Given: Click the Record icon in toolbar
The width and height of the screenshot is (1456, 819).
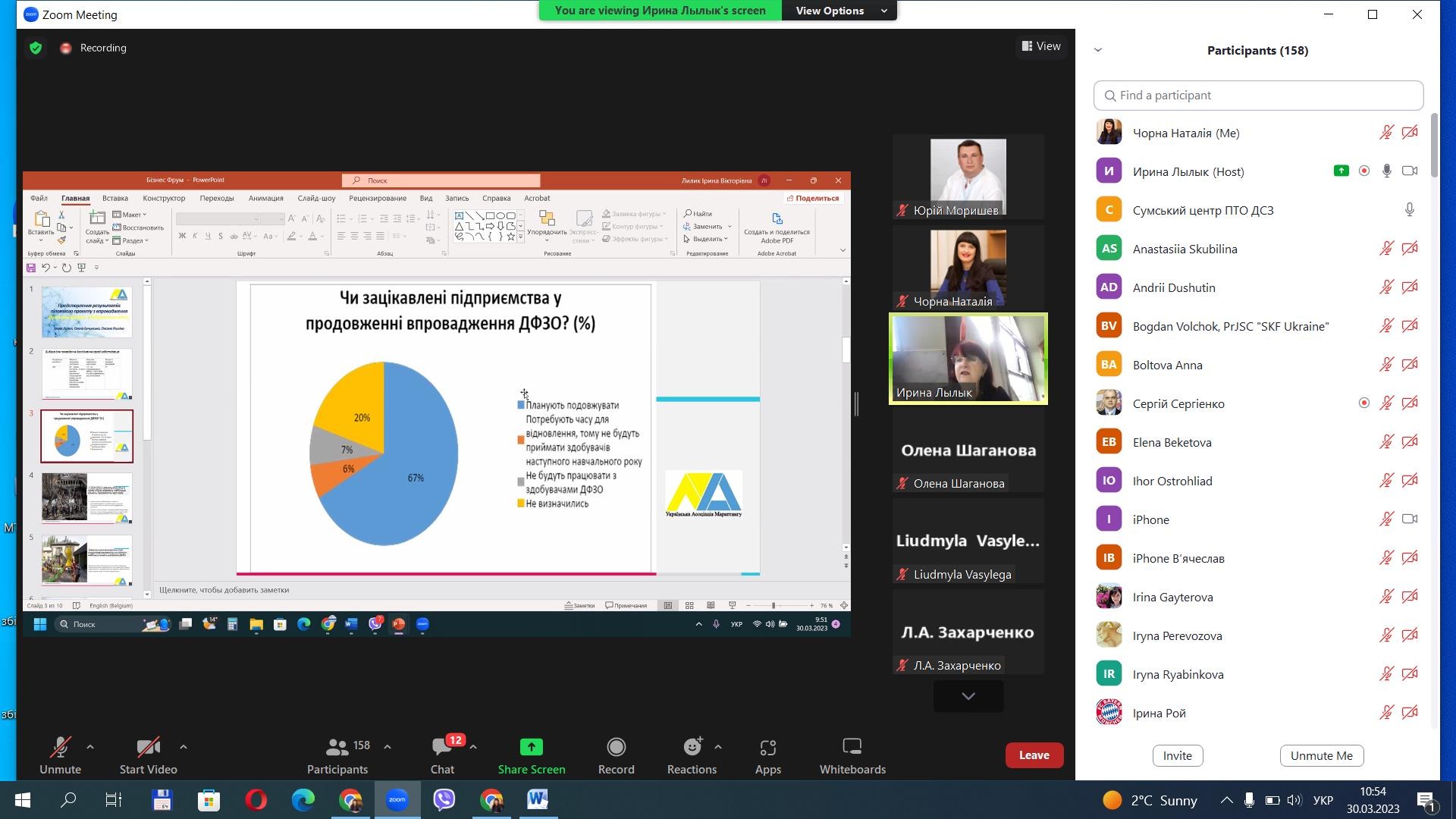Looking at the screenshot, I should 616,748.
